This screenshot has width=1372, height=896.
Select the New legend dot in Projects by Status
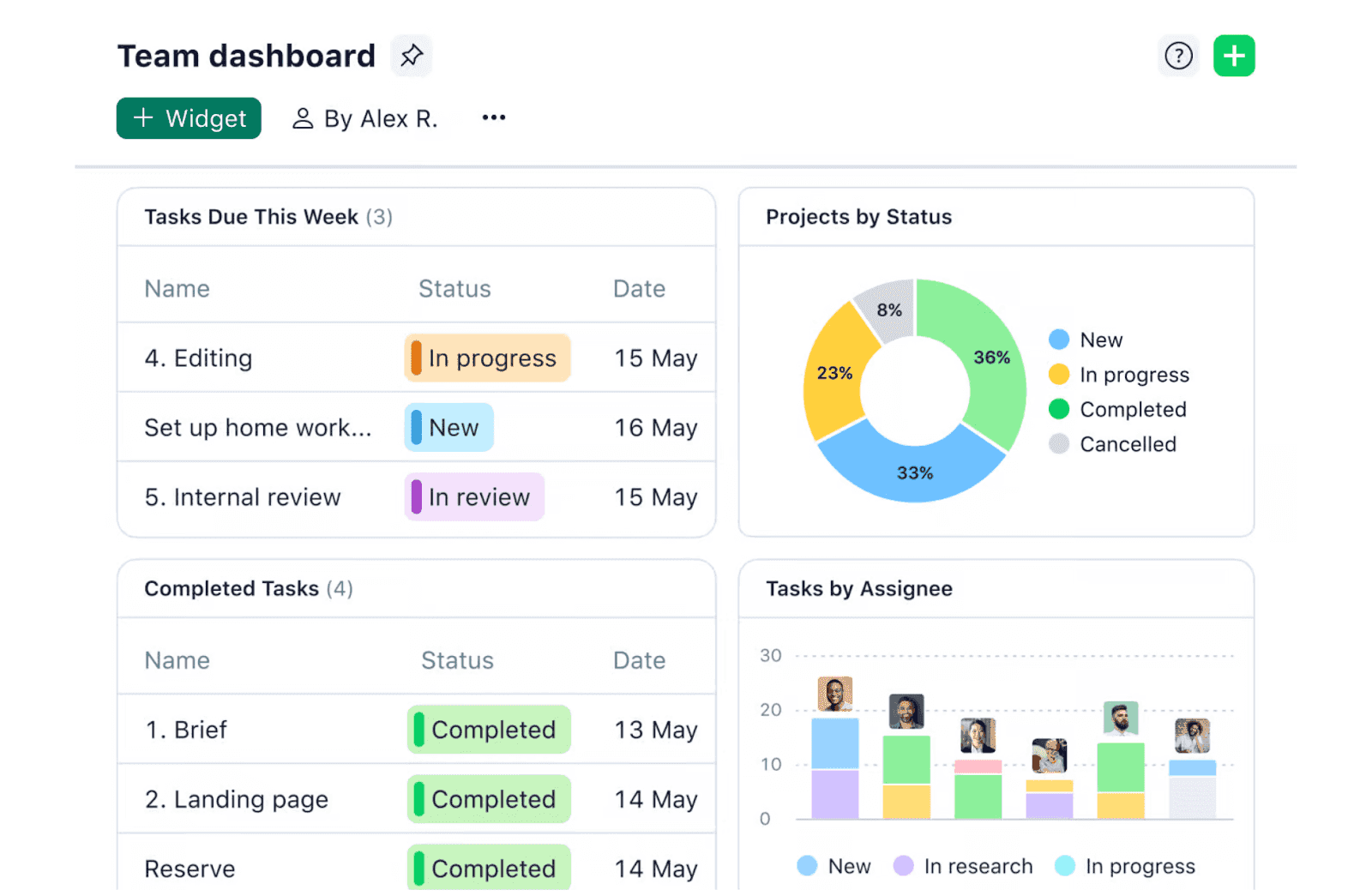pos(1058,339)
